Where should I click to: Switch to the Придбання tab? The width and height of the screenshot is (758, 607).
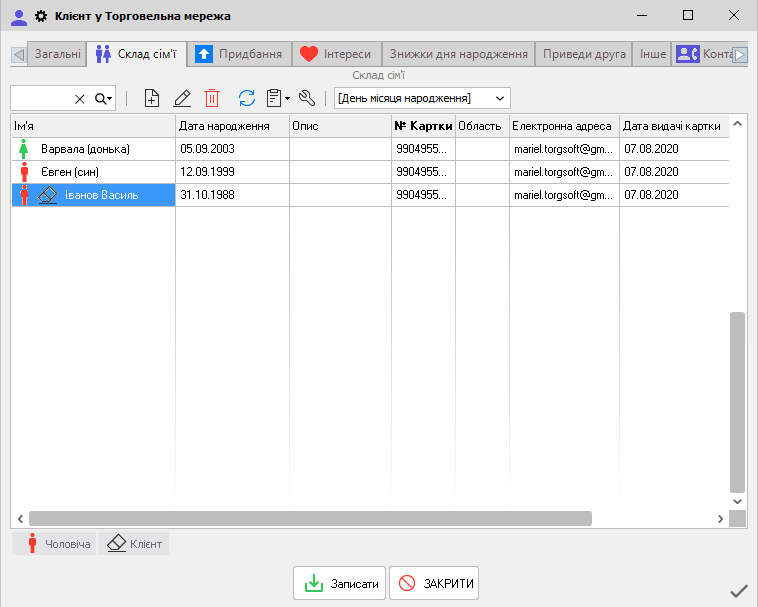pos(241,54)
